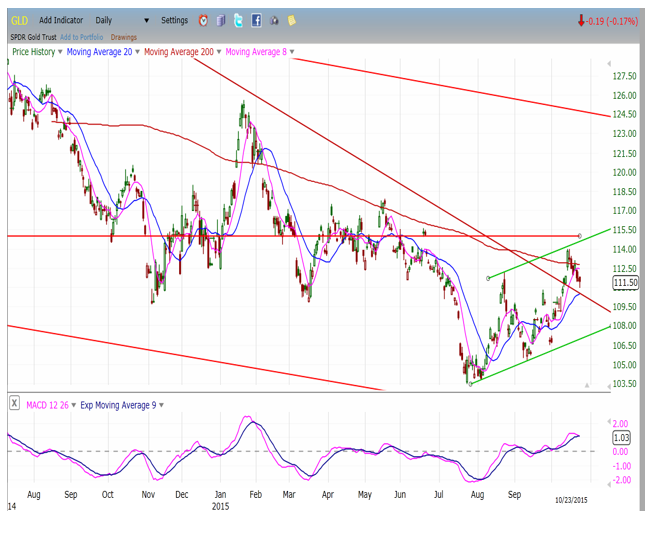Expand the Moving Average 200 dropdown arrow
This screenshot has width=653, height=537.
pos(219,52)
